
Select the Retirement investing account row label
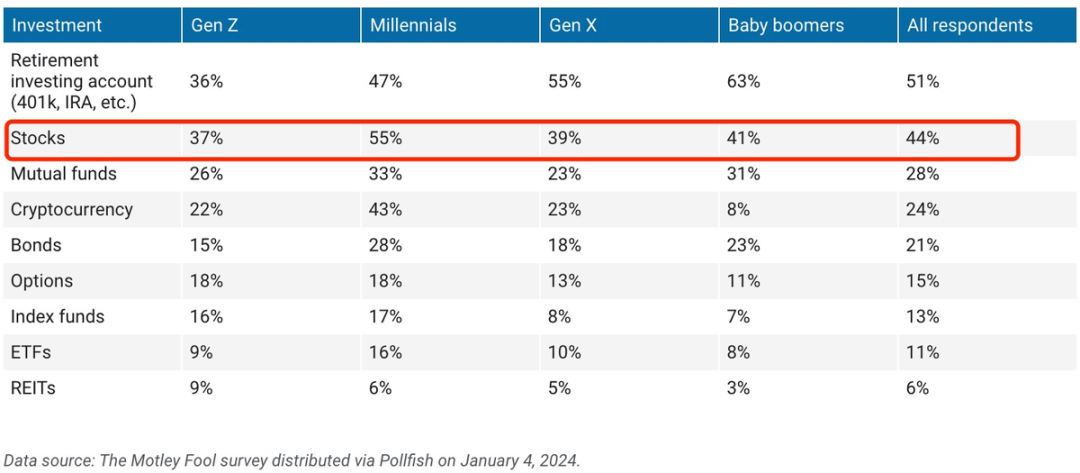[82, 81]
